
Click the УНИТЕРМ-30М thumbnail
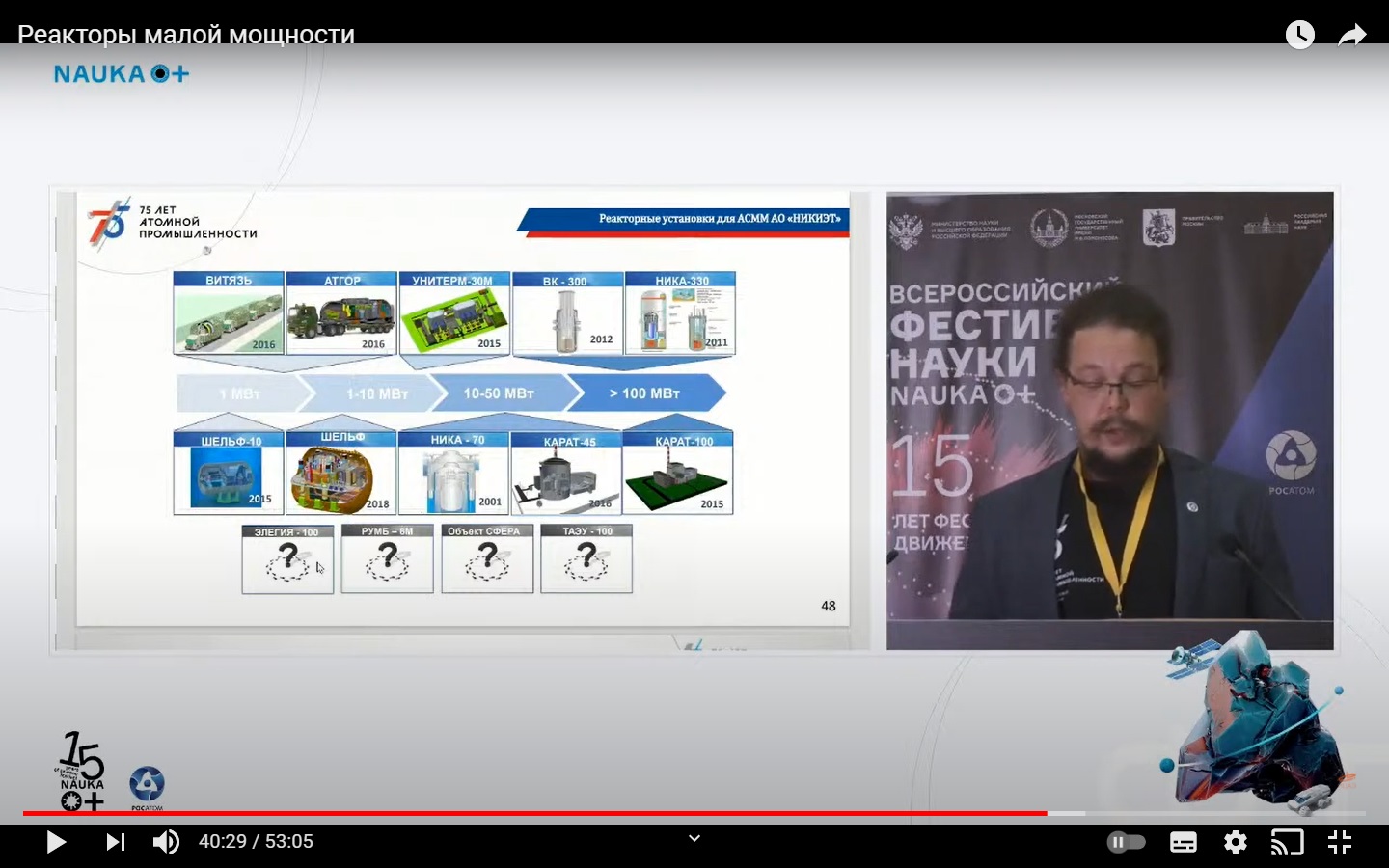[453, 312]
